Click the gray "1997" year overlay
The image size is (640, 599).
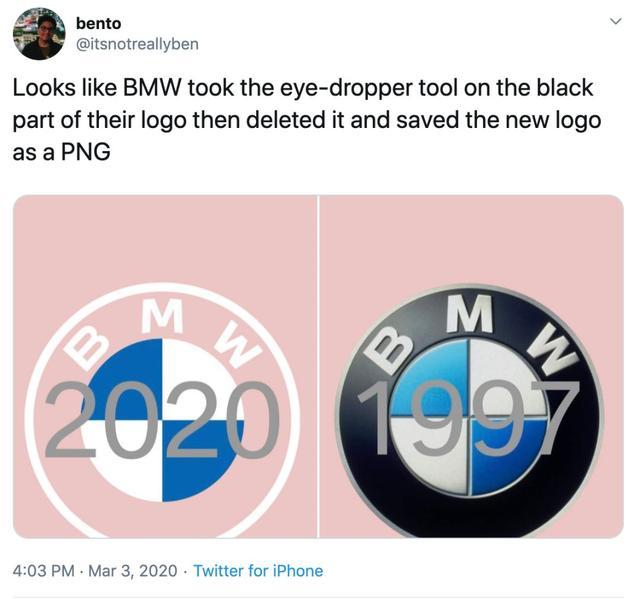[469, 418]
